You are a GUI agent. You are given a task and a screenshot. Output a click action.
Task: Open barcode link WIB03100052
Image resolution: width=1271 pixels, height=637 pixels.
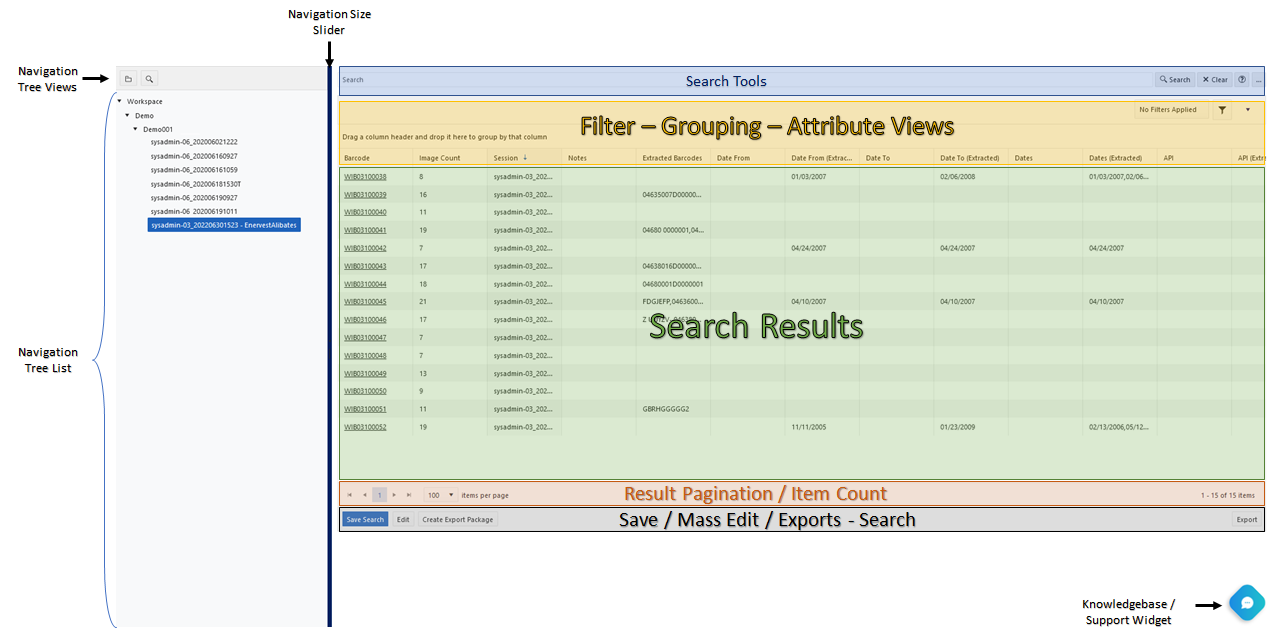point(365,427)
